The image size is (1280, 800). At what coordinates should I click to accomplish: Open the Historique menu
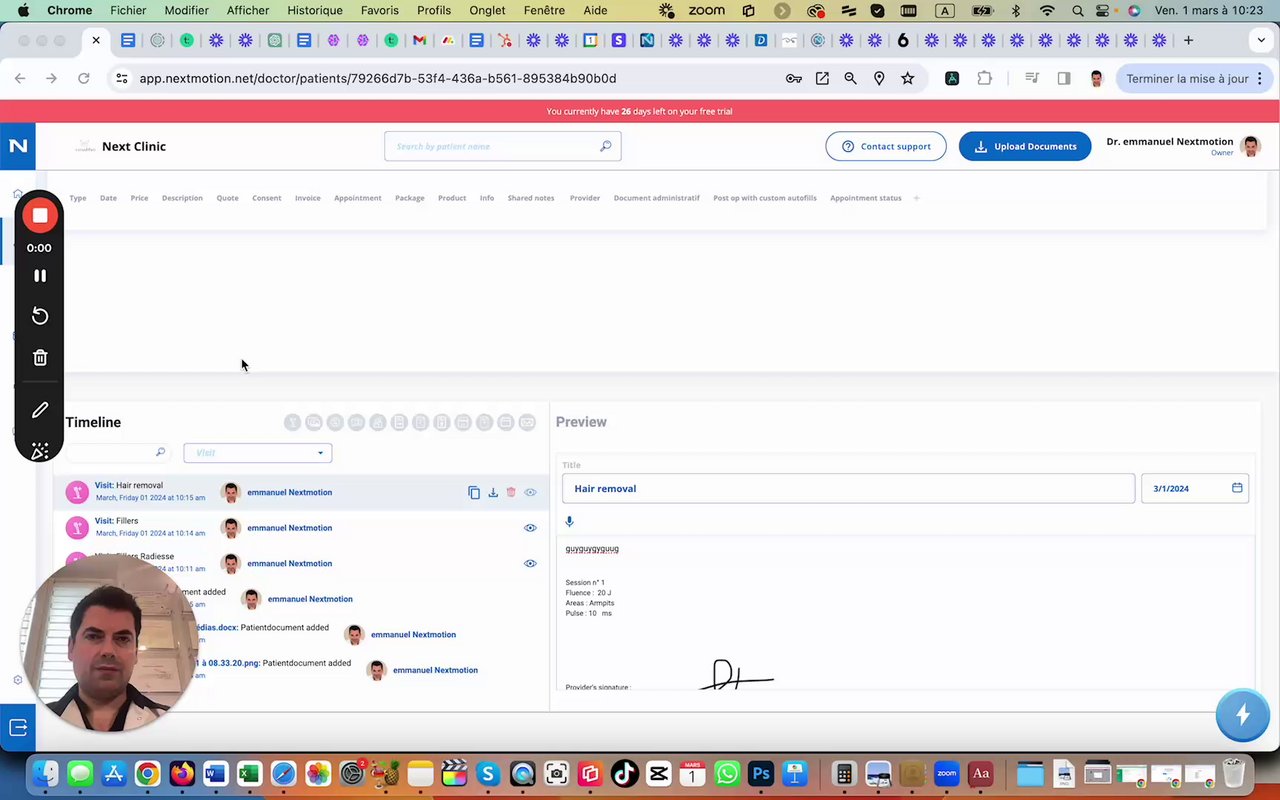315,10
